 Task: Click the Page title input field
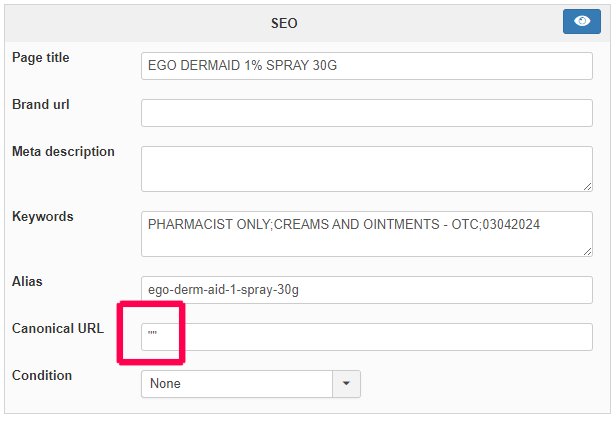pos(366,66)
